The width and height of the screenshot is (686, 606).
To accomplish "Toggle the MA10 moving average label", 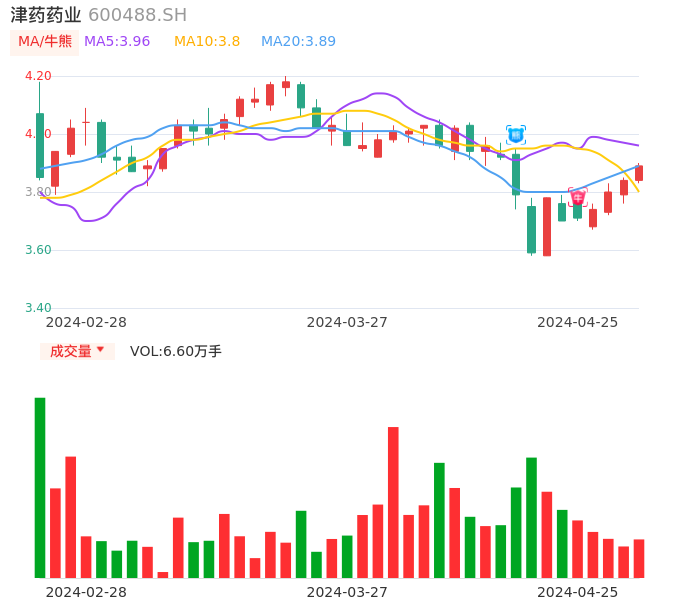I will [207, 42].
